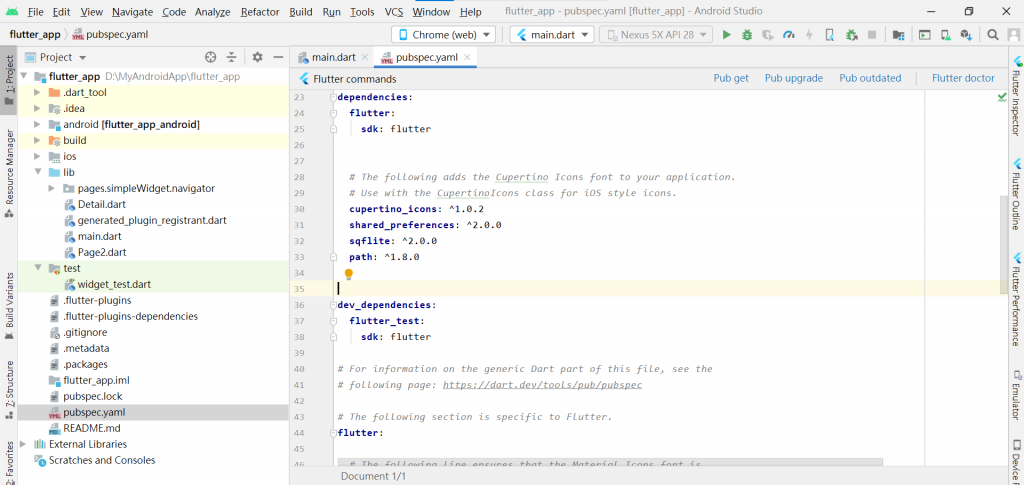Image resolution: width=1024 pixels, height=485 pixels.
Task: Open Search Everywhere magnifier icon
Action: [993, 35]
